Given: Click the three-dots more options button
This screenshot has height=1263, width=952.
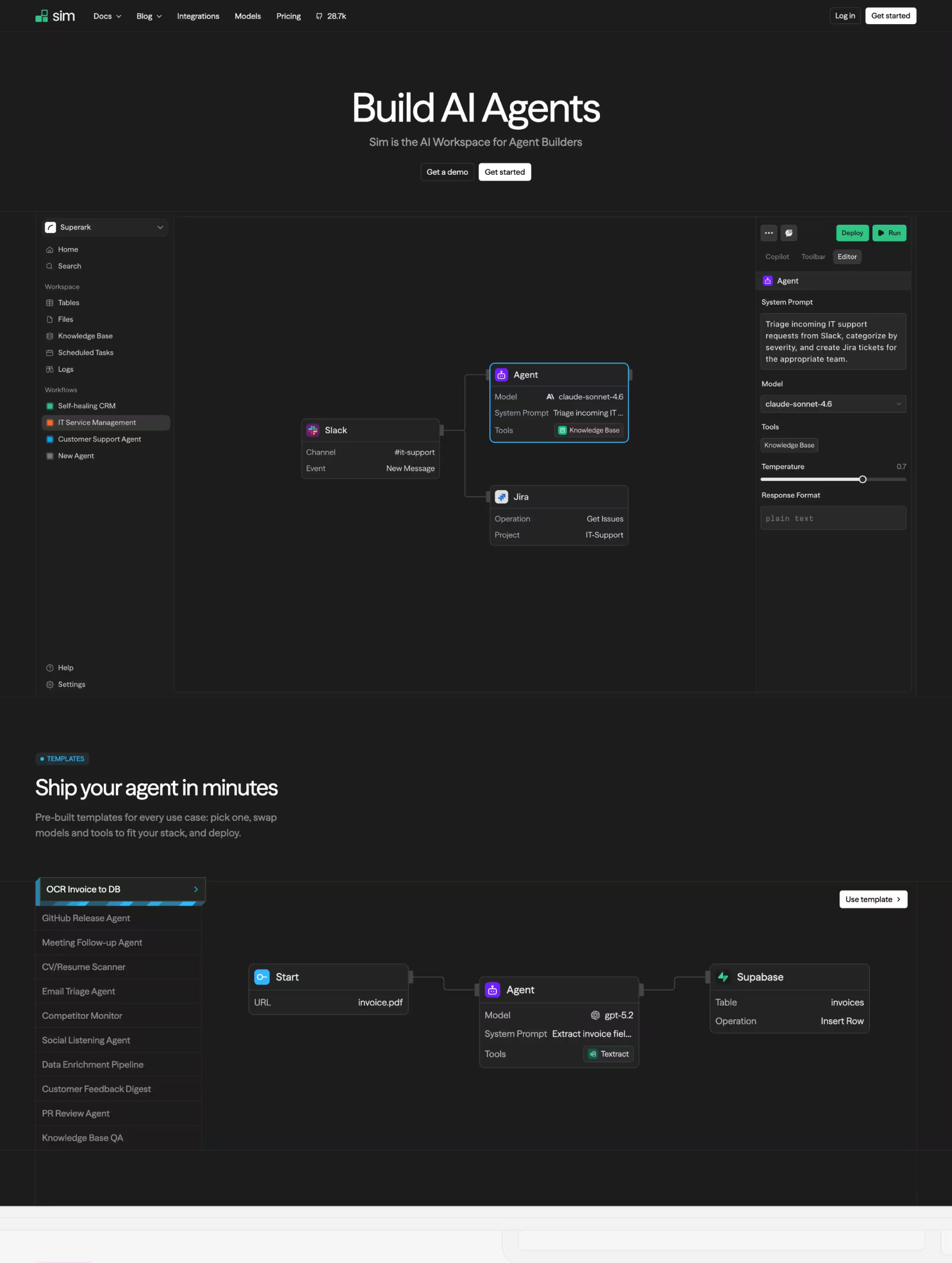Looking at the screenshot, I should pos(769,233).
